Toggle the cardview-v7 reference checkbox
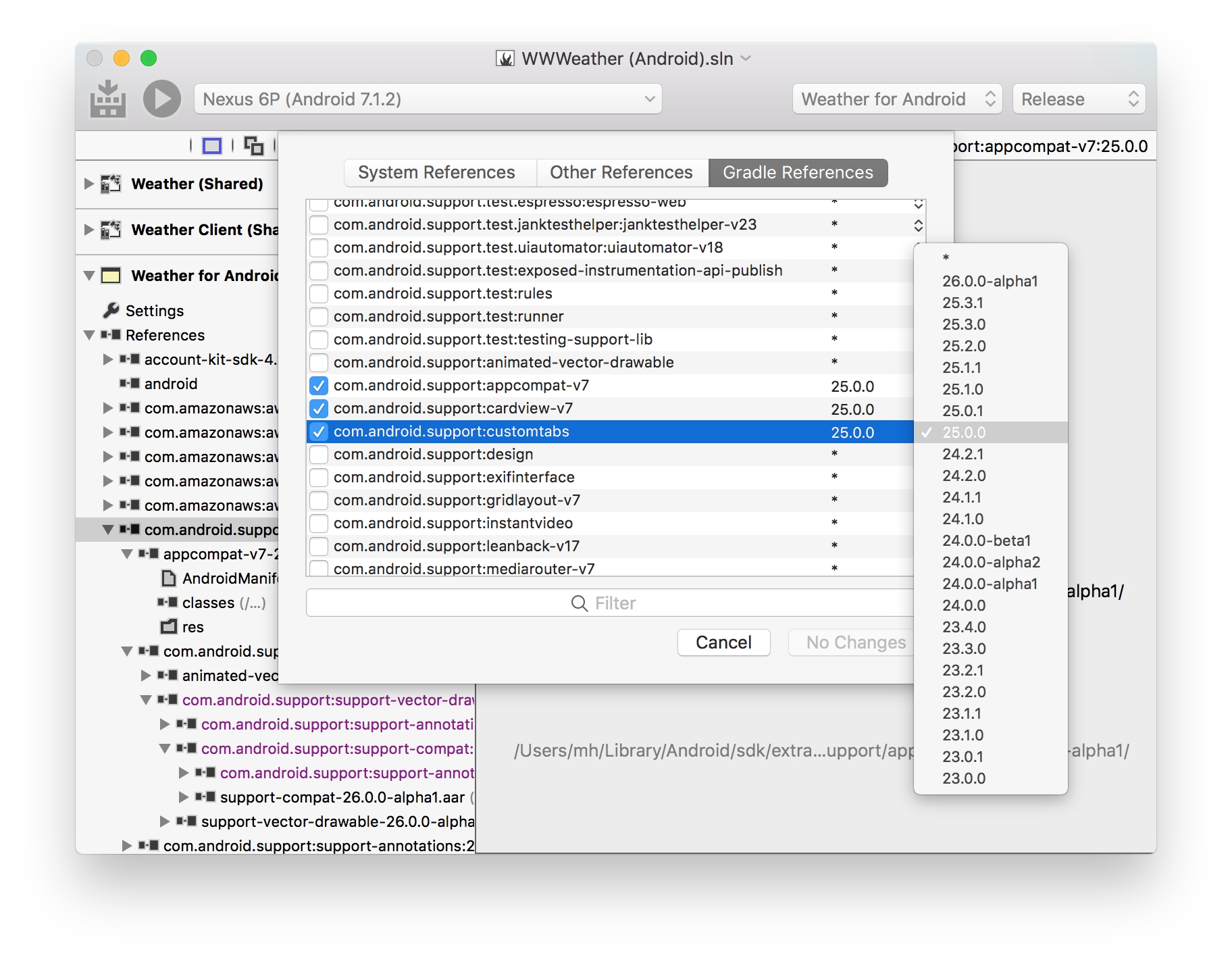Screen dimensions: 1232x962 319,409
